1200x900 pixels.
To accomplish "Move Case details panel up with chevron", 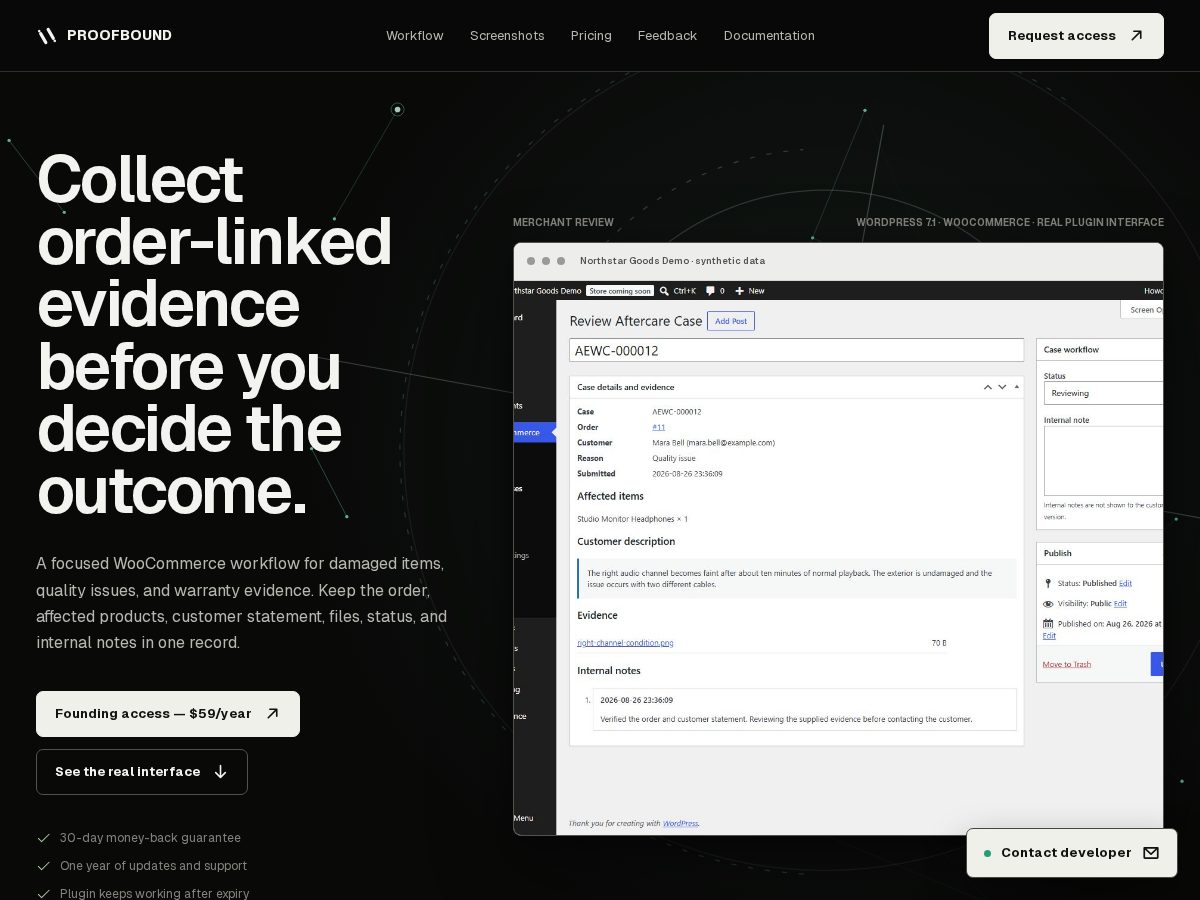I will click(x=988, y=387).
